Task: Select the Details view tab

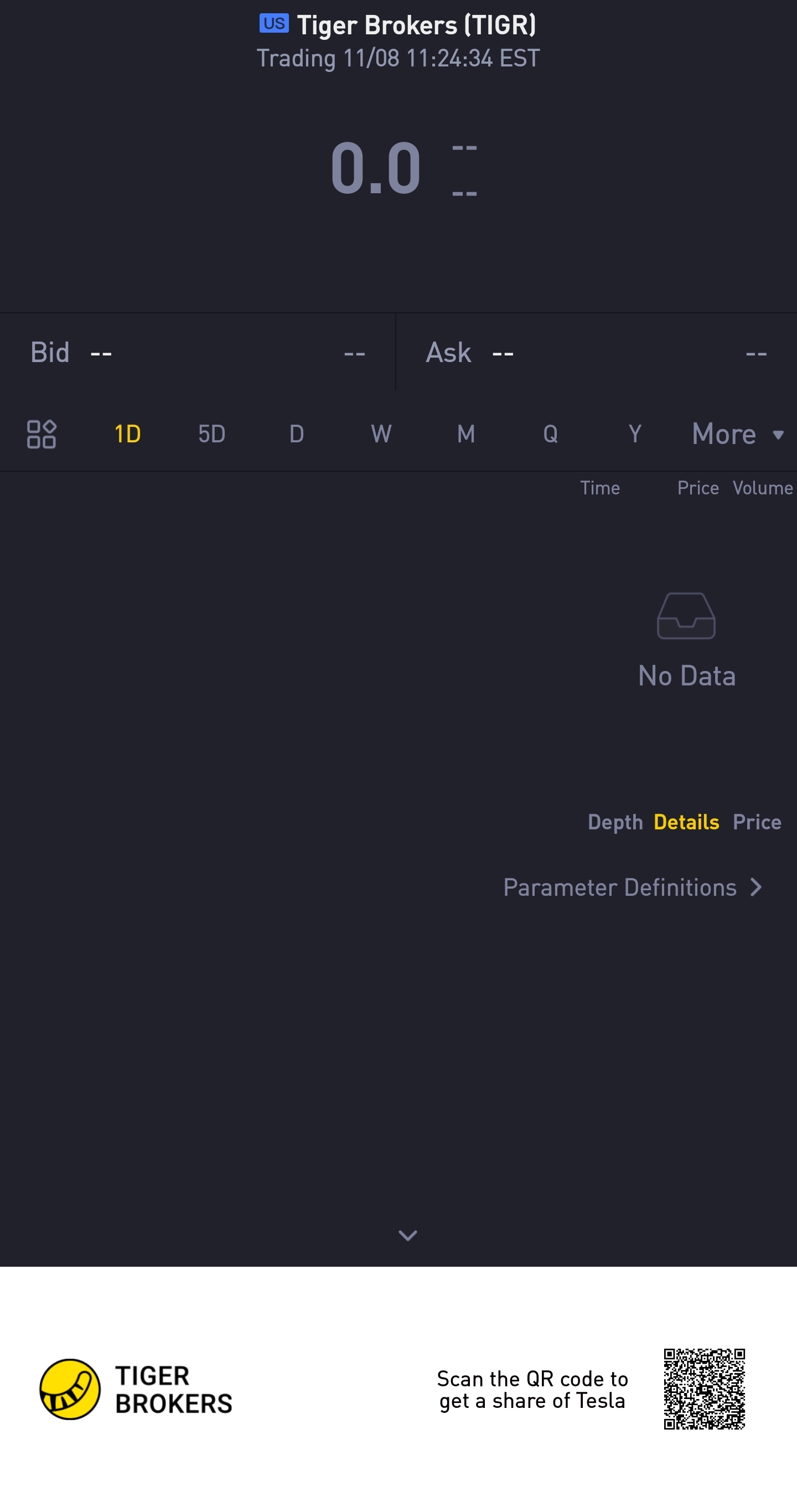Action: (x=686, y=822)
